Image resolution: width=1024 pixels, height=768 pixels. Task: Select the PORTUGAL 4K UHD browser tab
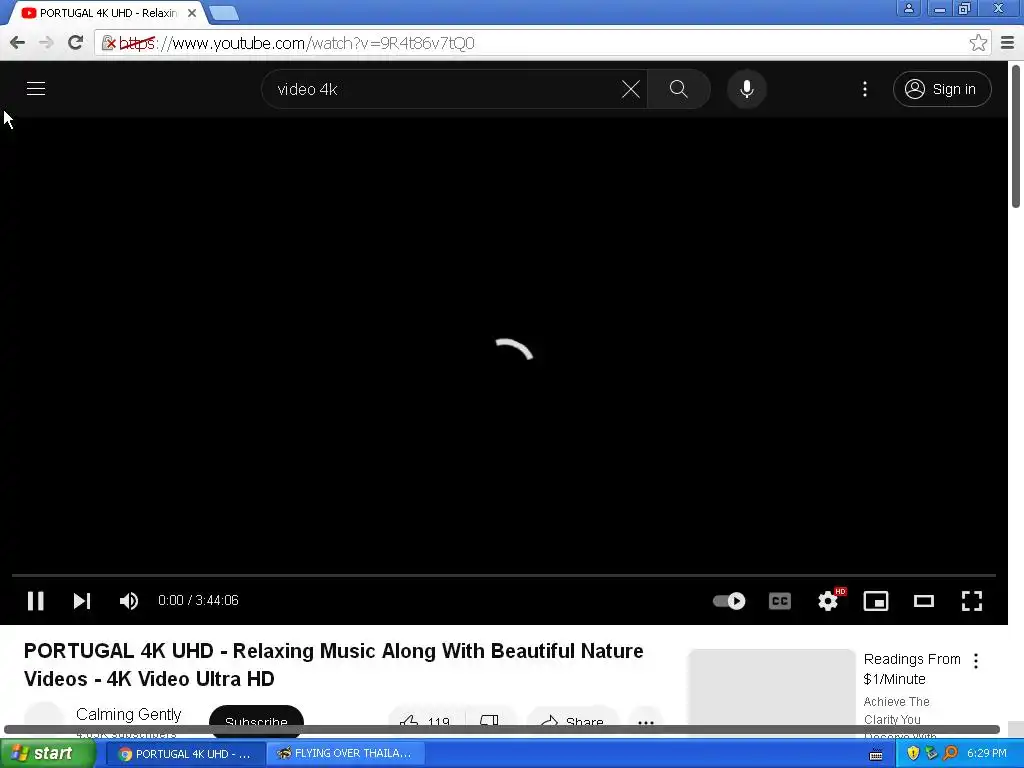point(108,13)
